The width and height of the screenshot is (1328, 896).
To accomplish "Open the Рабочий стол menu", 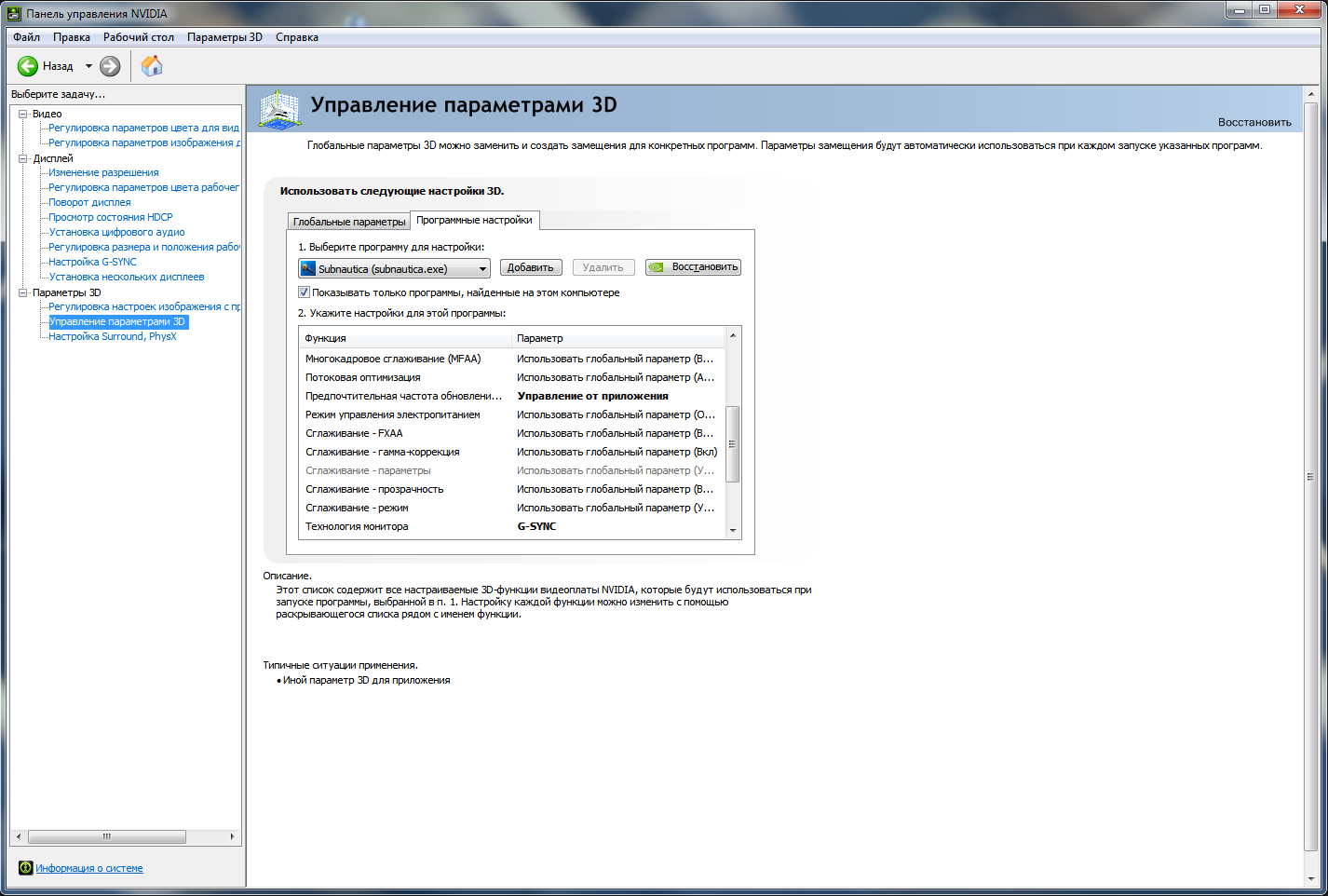I will coord(139,37).
